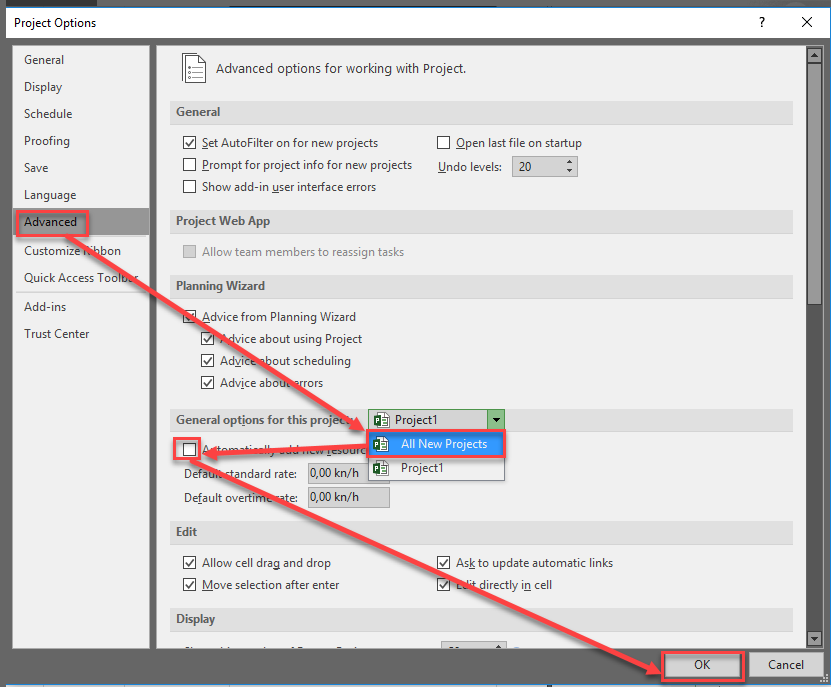Choose Project1 in the dropdown list

pos(422,467)
